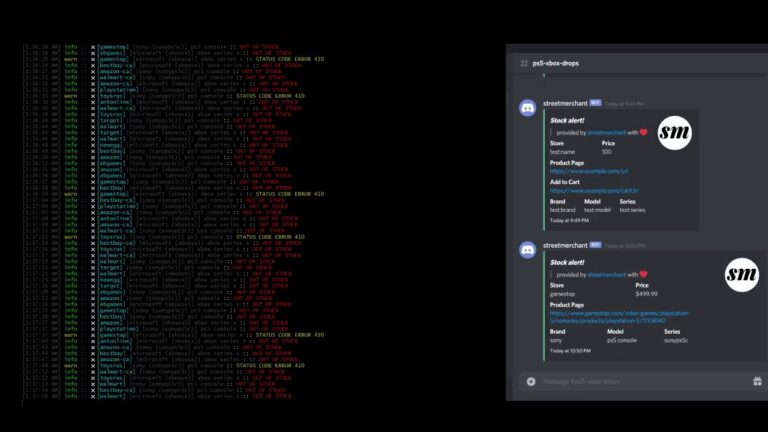The image size is (768, 432).
Task: Click streetmerchant avatar on the 10:50 PM message
Action: point(528,250)
